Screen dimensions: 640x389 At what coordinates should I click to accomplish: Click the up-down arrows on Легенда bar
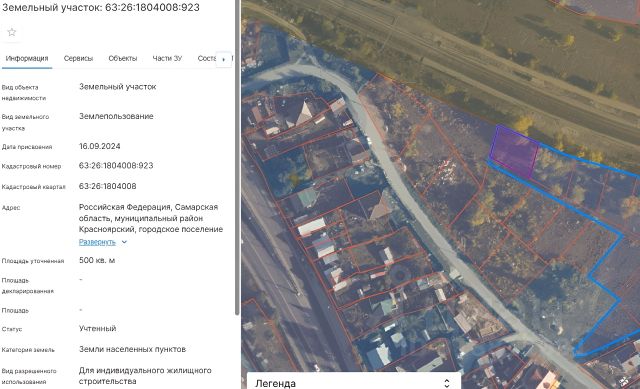click(x=447, y=383)
